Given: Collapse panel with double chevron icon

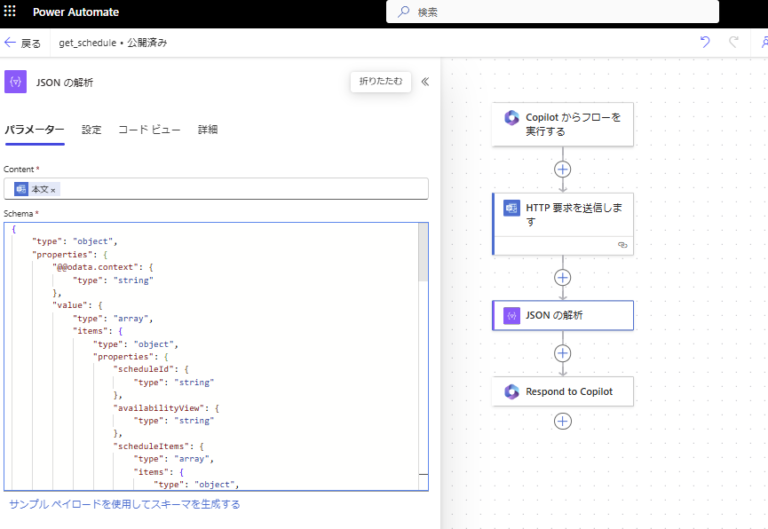Looking at the screenshot, I should [425, 82].
